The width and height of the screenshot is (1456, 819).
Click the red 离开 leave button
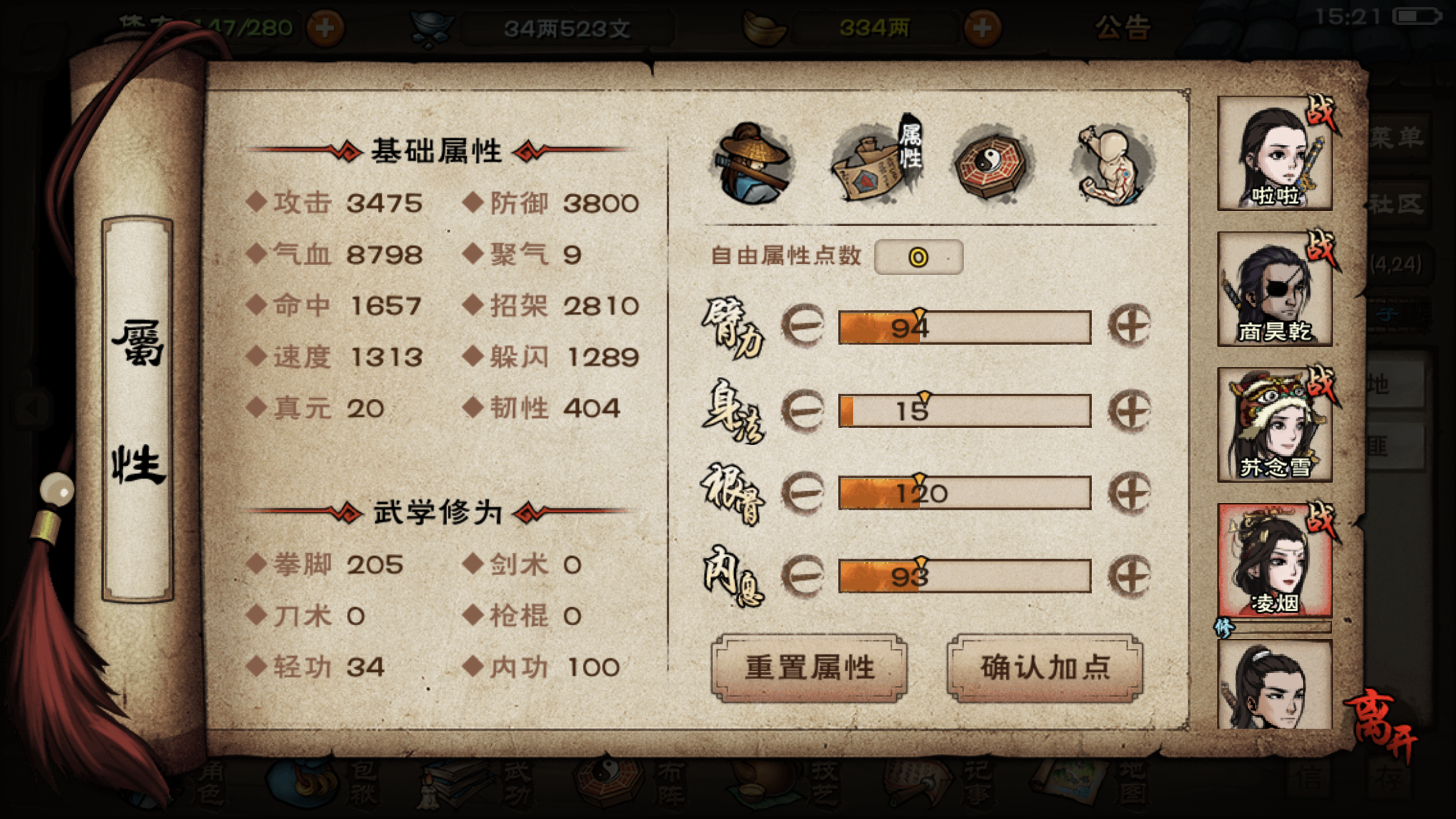[1381, 724]
